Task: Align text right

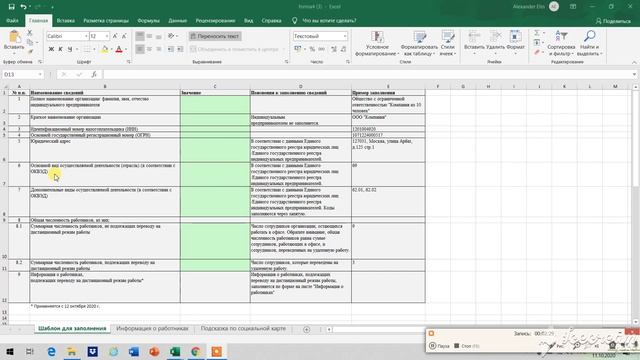Action: [159, 49]
